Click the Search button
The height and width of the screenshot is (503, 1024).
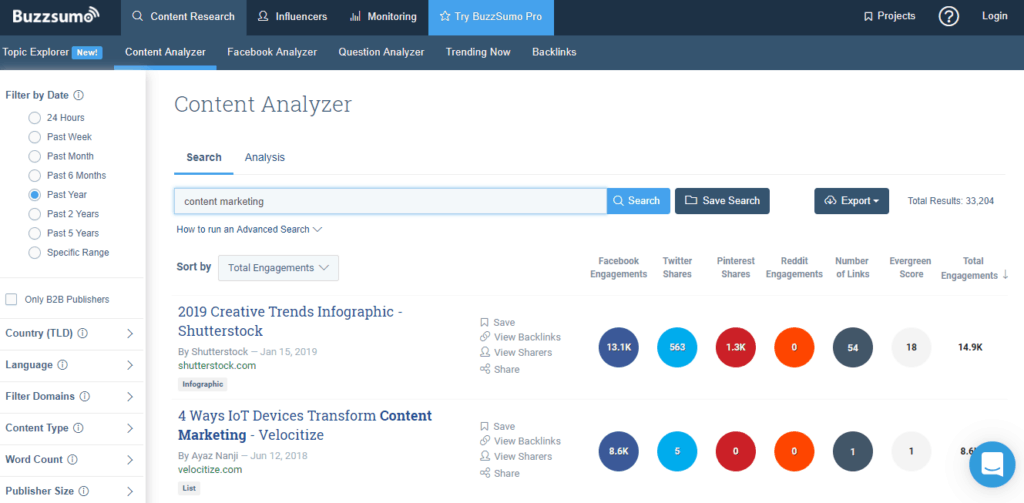point(638,201)
